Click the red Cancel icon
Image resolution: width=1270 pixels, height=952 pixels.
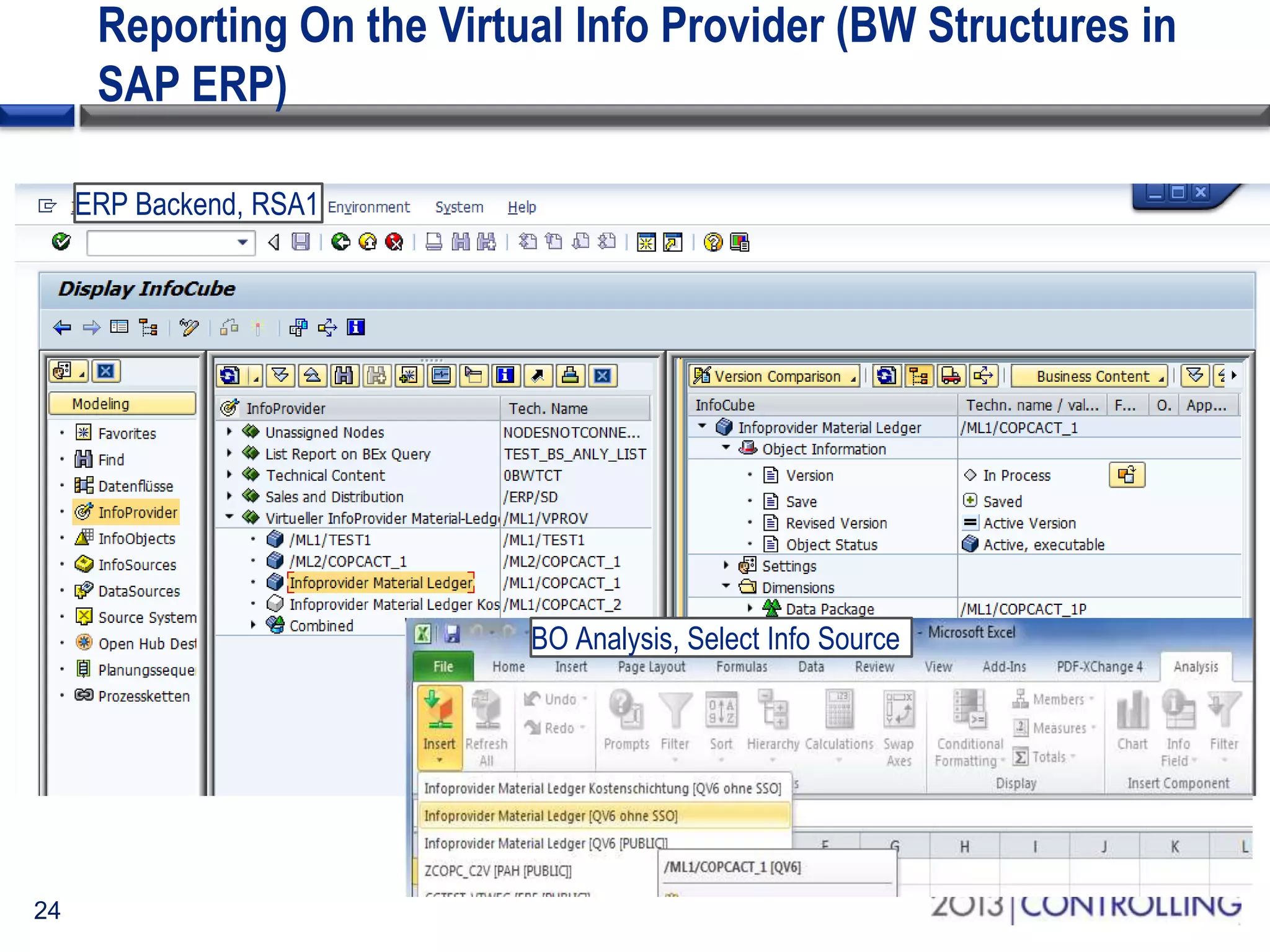[394, 242]
